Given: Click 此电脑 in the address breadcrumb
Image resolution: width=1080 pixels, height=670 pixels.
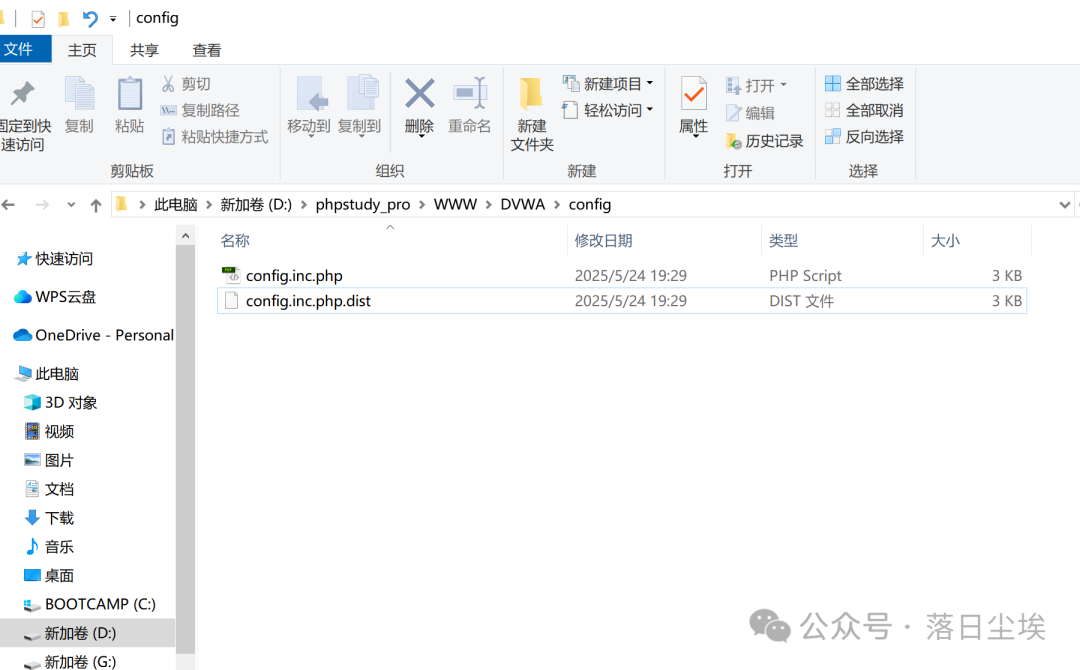Looking at the screenshot, I should 176,205.
